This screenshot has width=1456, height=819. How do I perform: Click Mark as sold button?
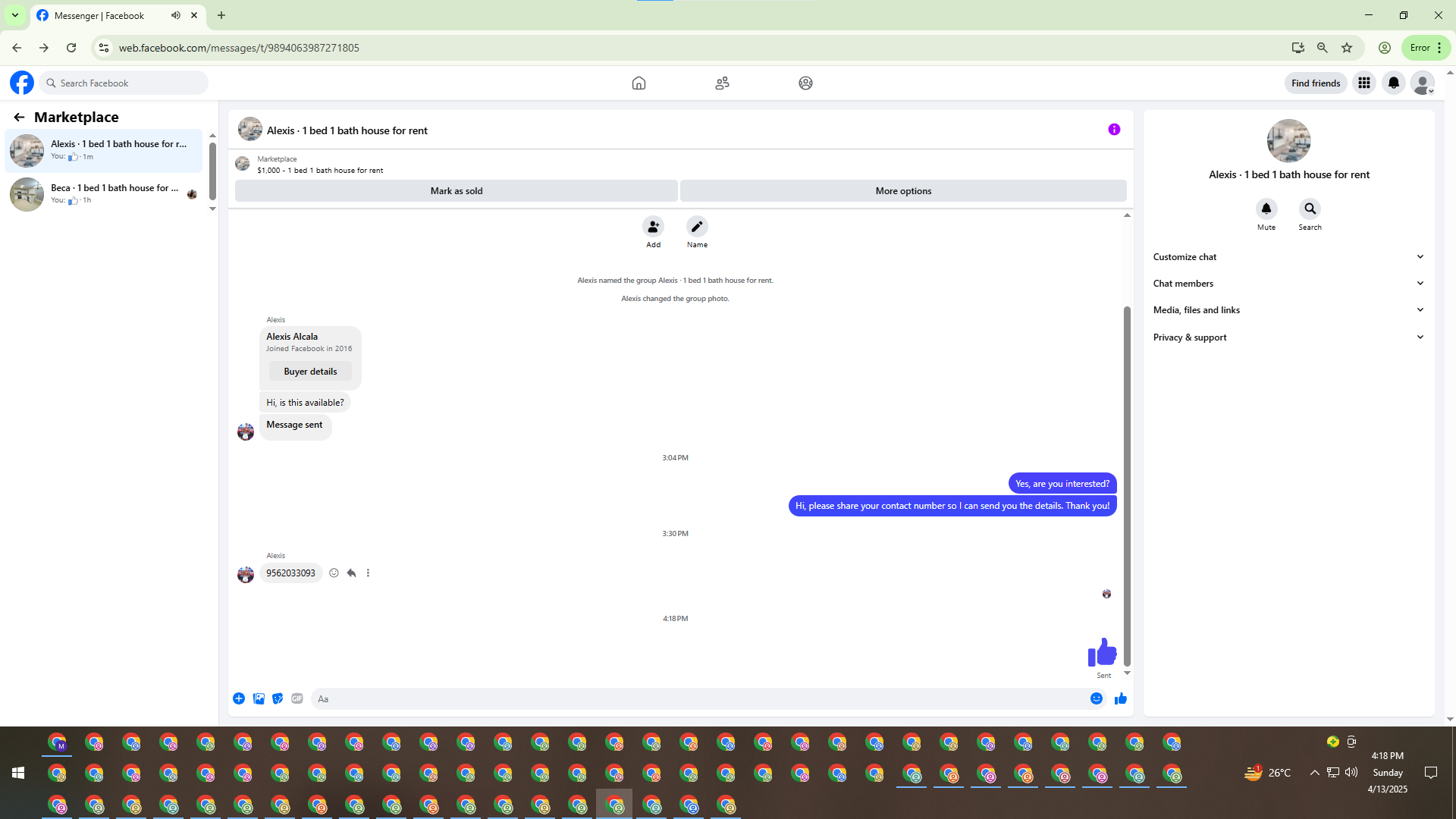pyautogui.click(x=456, y=191)
